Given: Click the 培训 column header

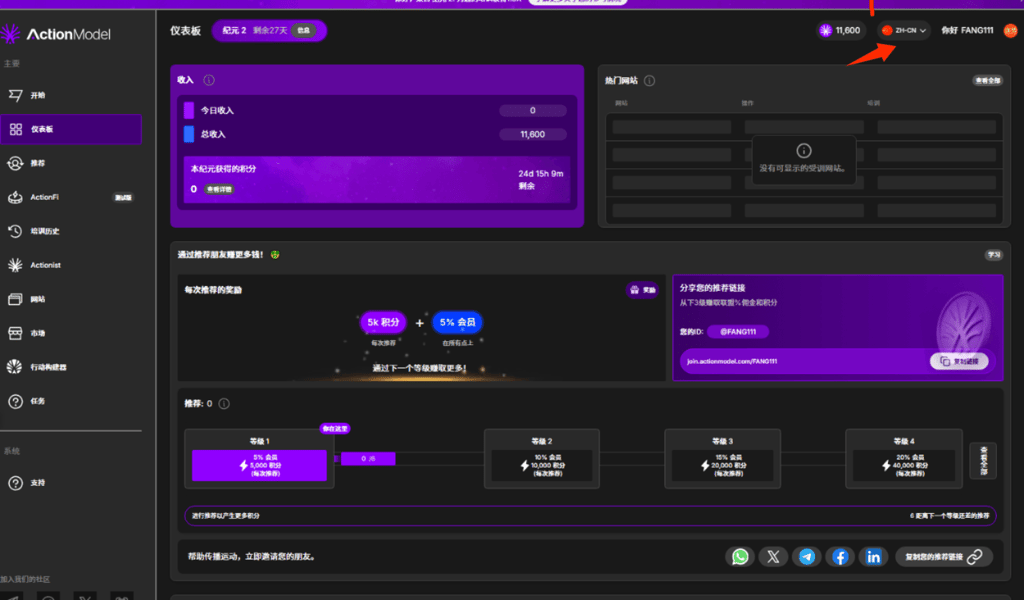Looking at the screenshot, I should 873,103.
